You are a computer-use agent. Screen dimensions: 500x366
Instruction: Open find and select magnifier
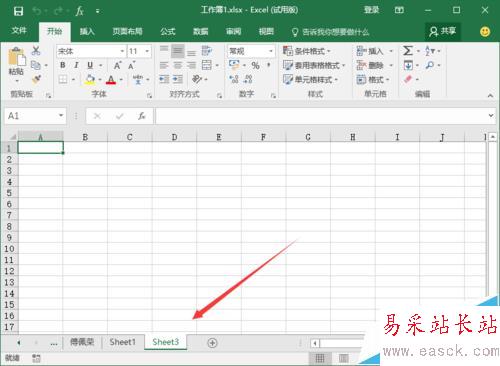[430, 65]
